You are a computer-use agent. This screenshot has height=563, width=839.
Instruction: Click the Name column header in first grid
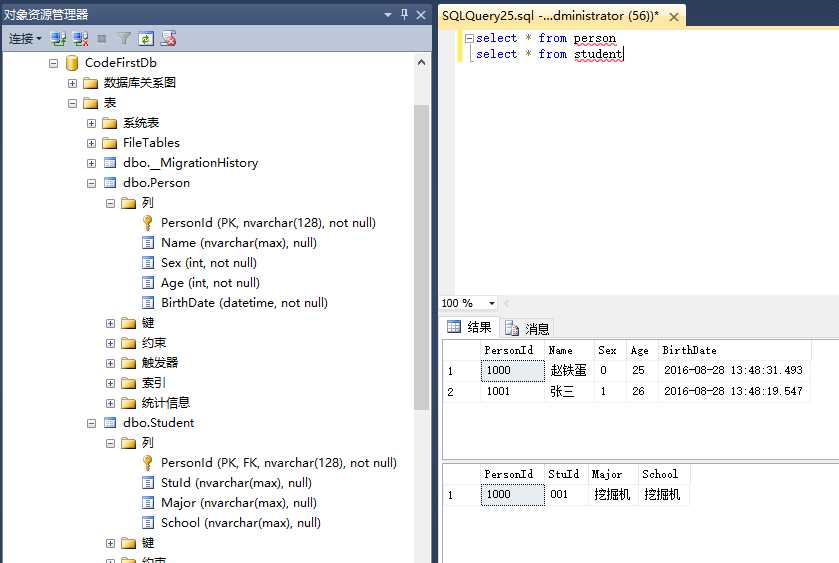click(x=569, y=351)
